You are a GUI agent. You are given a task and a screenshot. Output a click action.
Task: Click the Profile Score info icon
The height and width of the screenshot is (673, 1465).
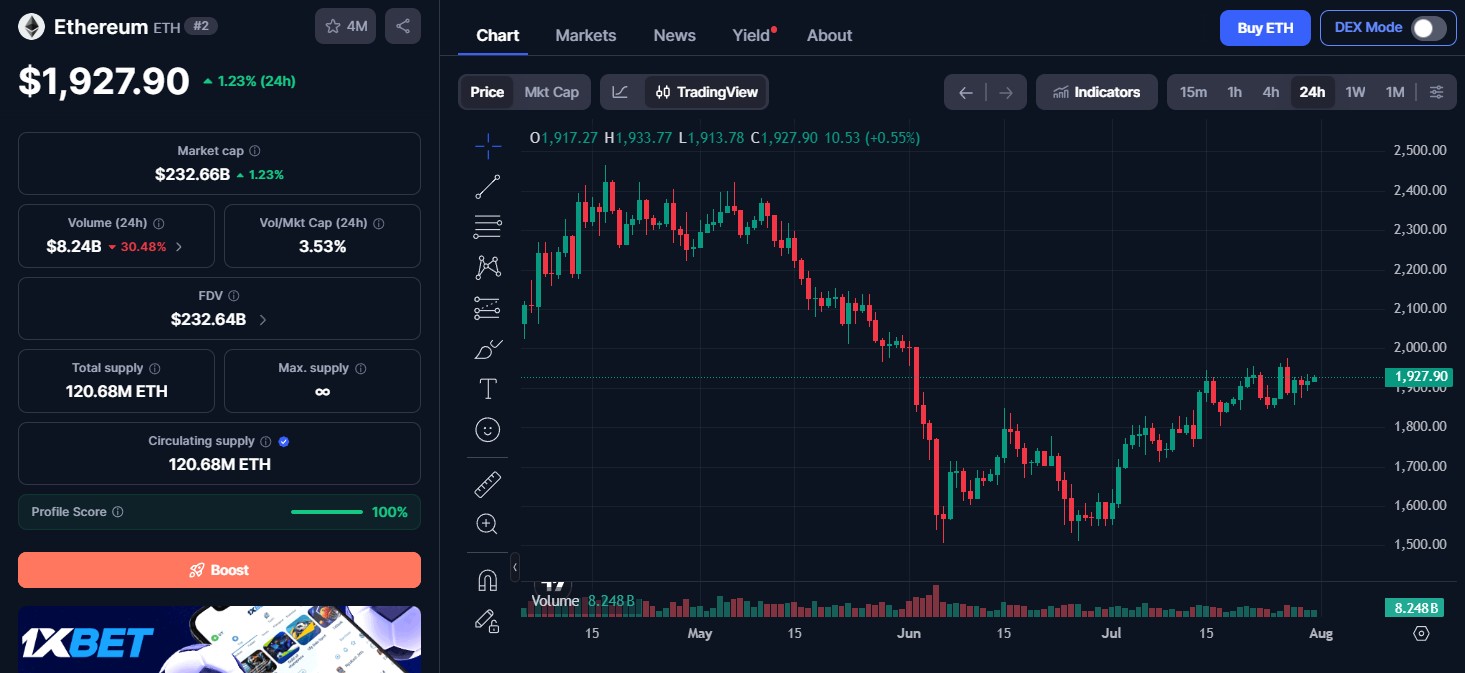click(118, 512)
